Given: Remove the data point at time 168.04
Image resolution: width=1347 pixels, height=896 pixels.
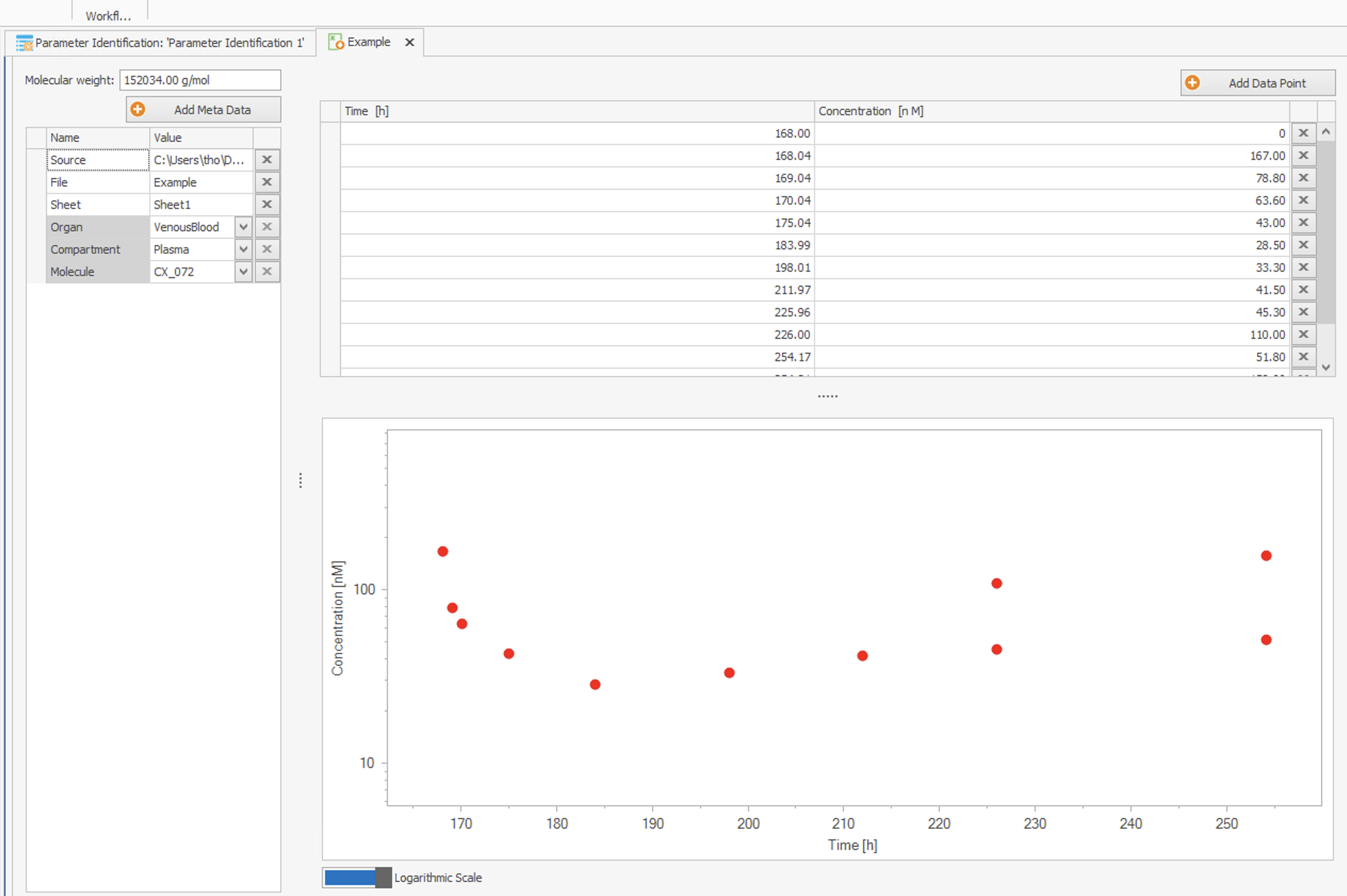Looking at the screenshot, I should (x=1303, y=156).
